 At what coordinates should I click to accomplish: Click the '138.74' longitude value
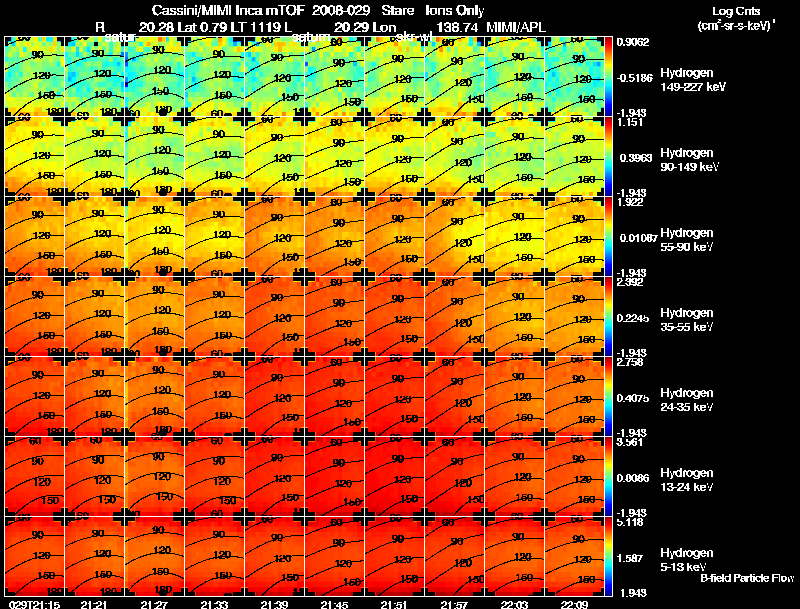457,27
